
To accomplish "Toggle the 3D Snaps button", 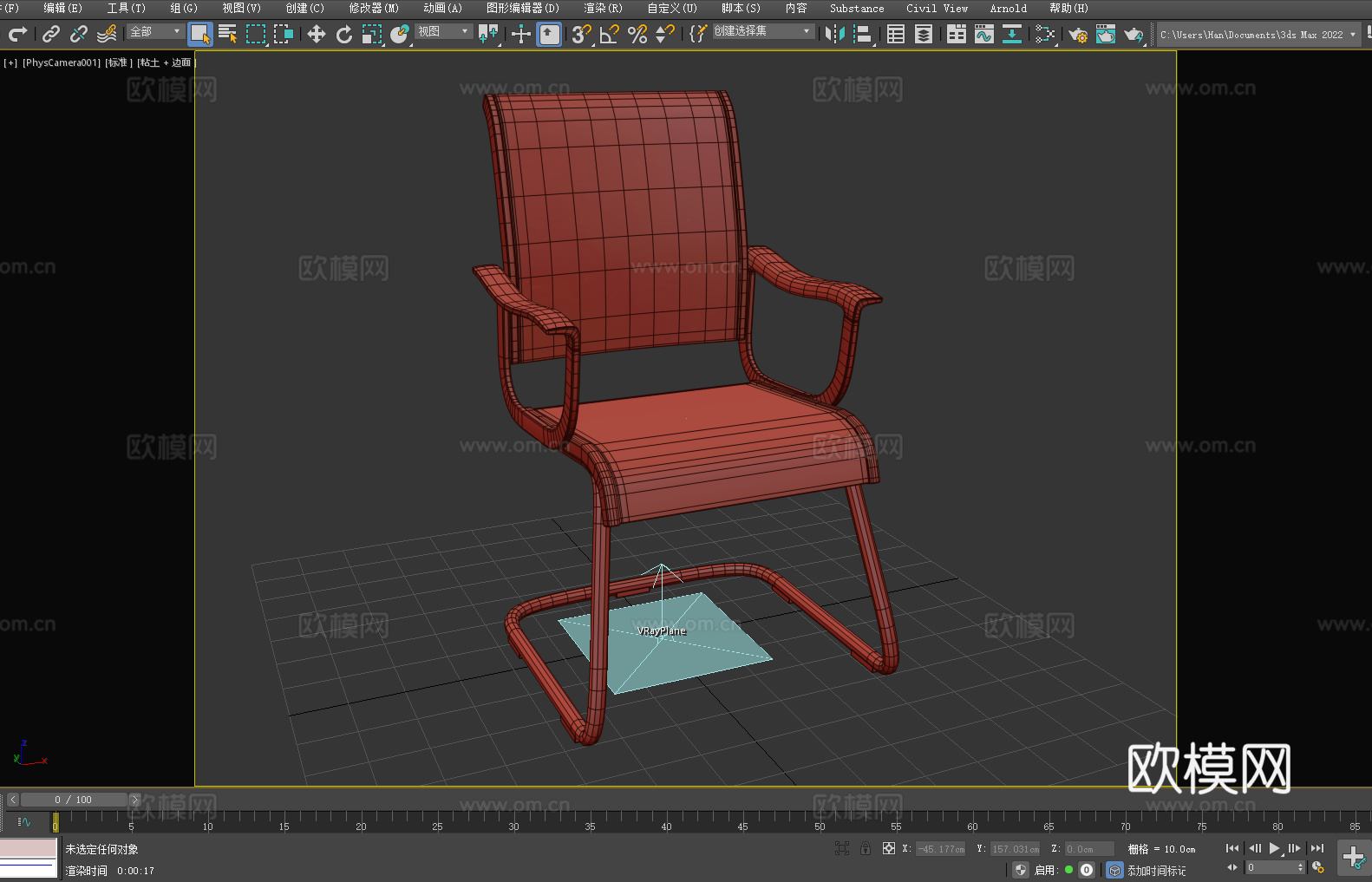I will (582, 34).
